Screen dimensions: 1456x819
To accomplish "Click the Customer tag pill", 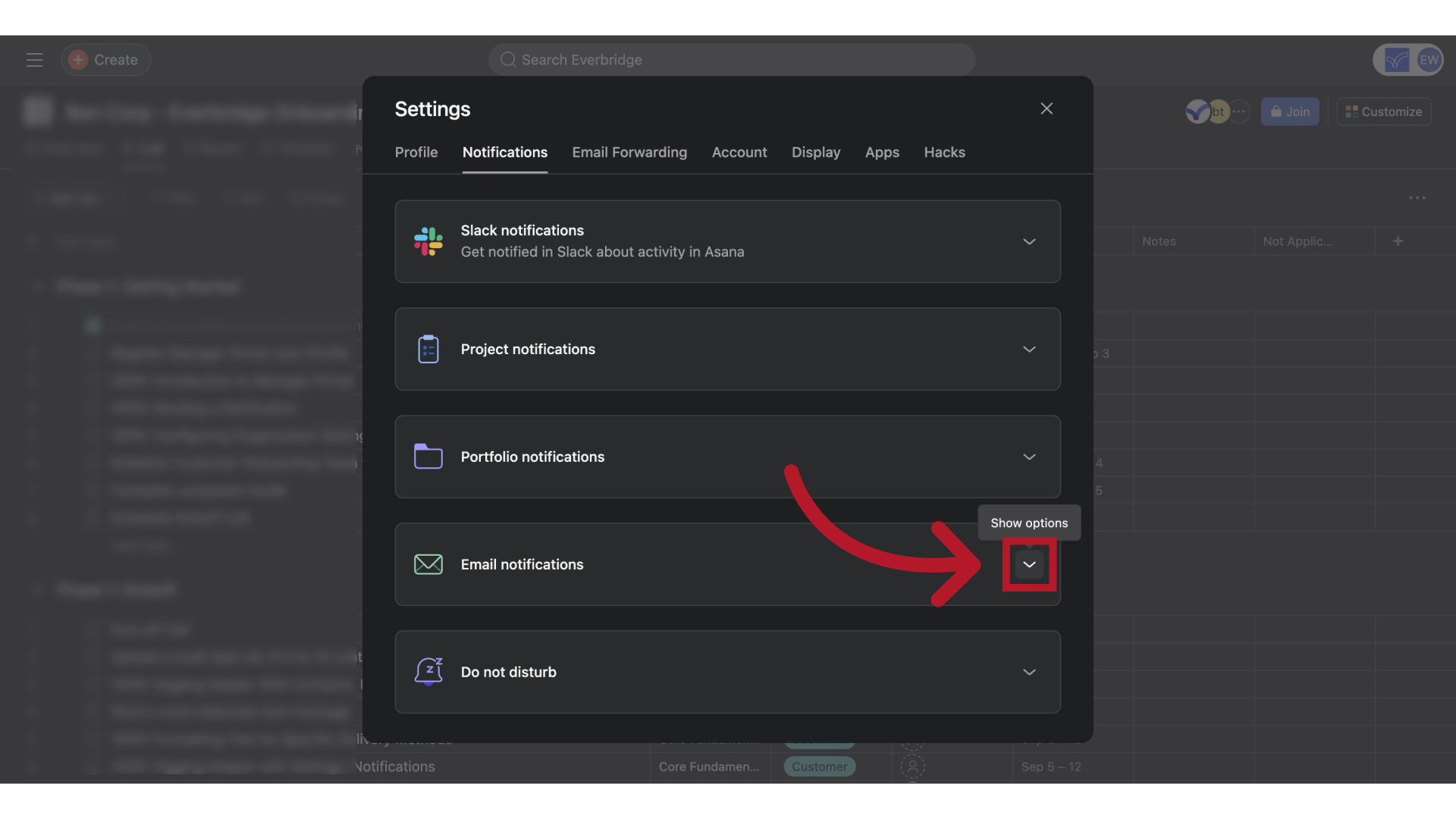I will pyautogui.click(x=820, y=767).
